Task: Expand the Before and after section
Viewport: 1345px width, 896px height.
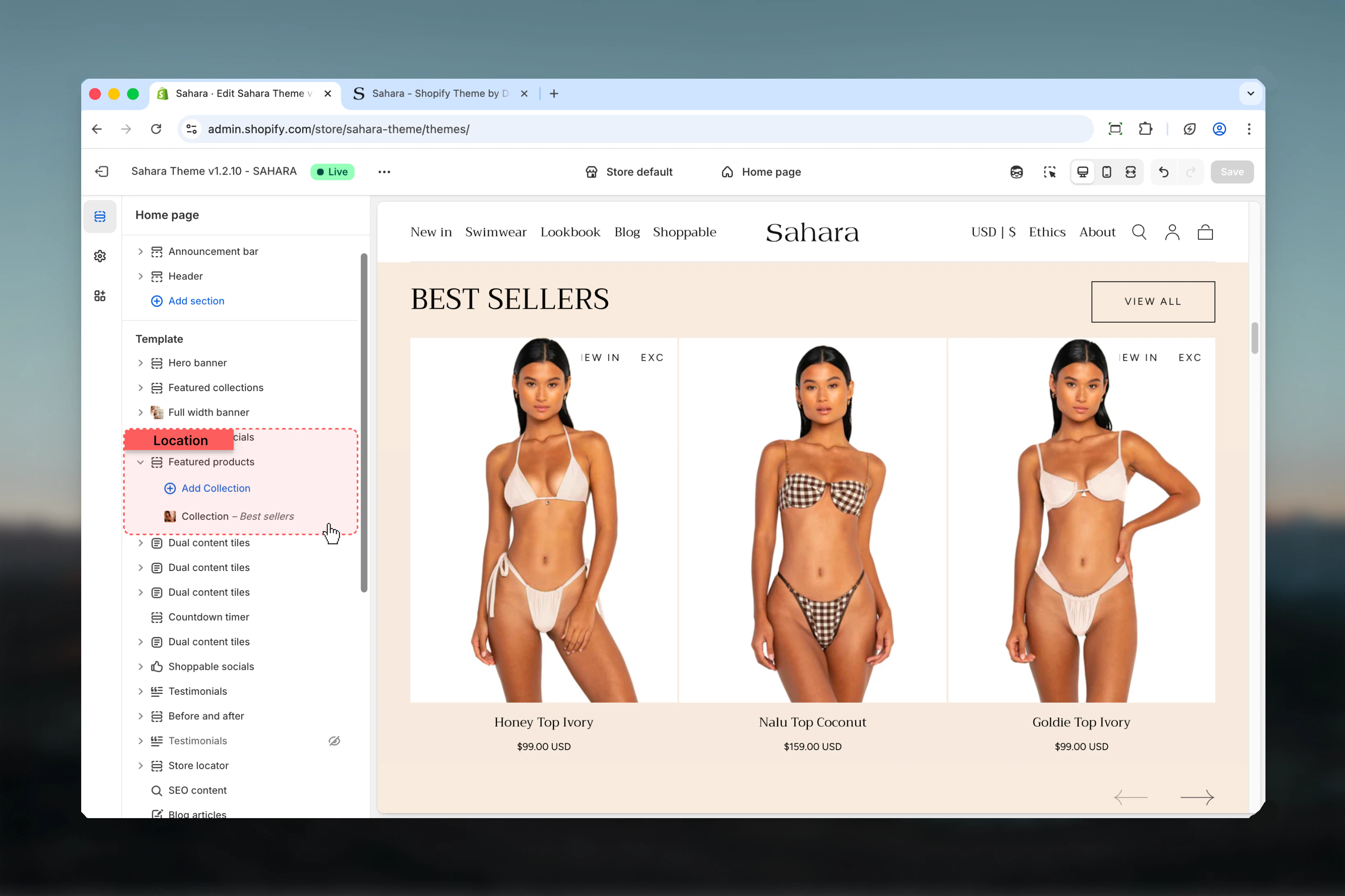Action: [141, 716]
